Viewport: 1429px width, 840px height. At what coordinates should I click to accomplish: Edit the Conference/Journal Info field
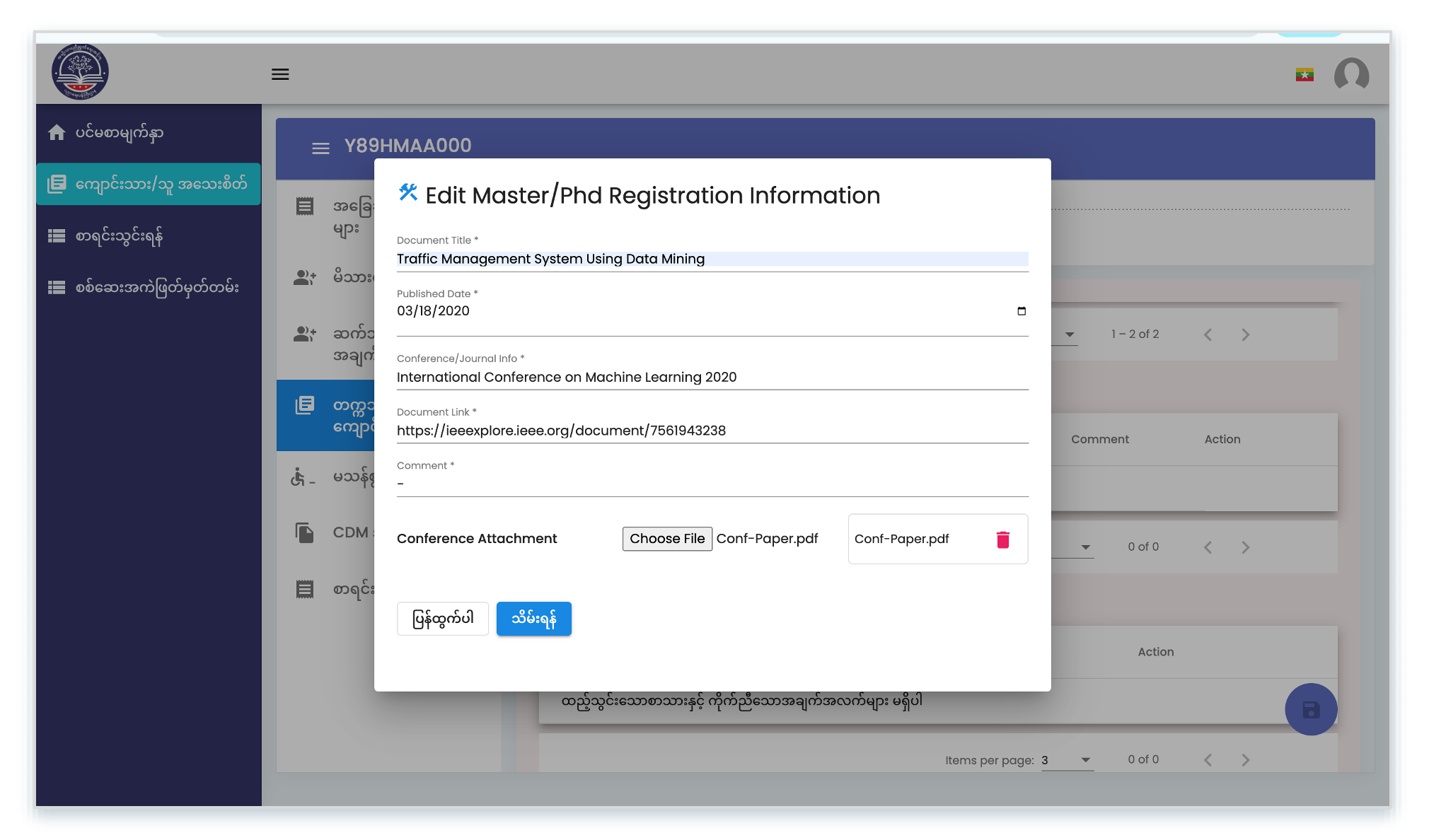pyautogui.click(x=712, y=378)
